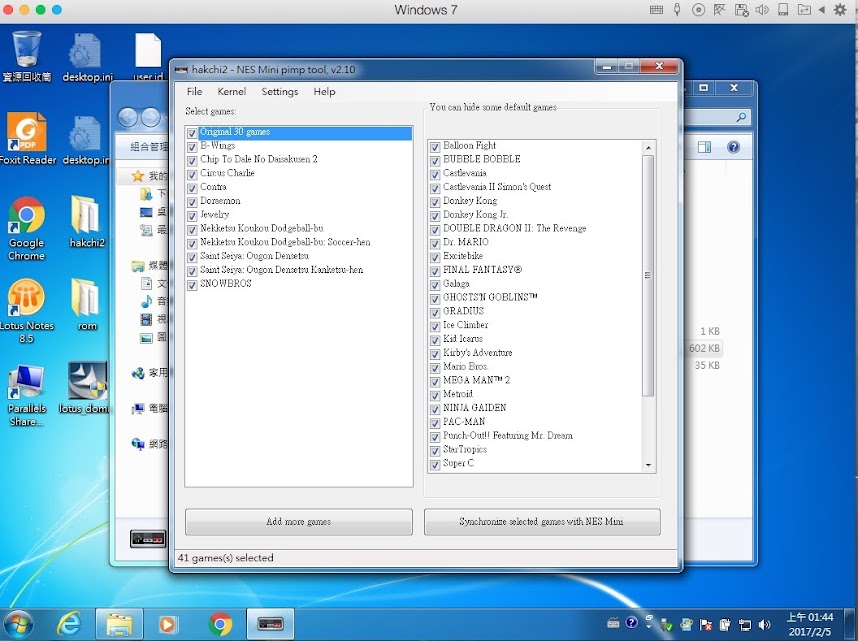Toggle the Circus Charlie checkbox
The width and height of the screenshot is (858, 641).
(x=192, y=175)
